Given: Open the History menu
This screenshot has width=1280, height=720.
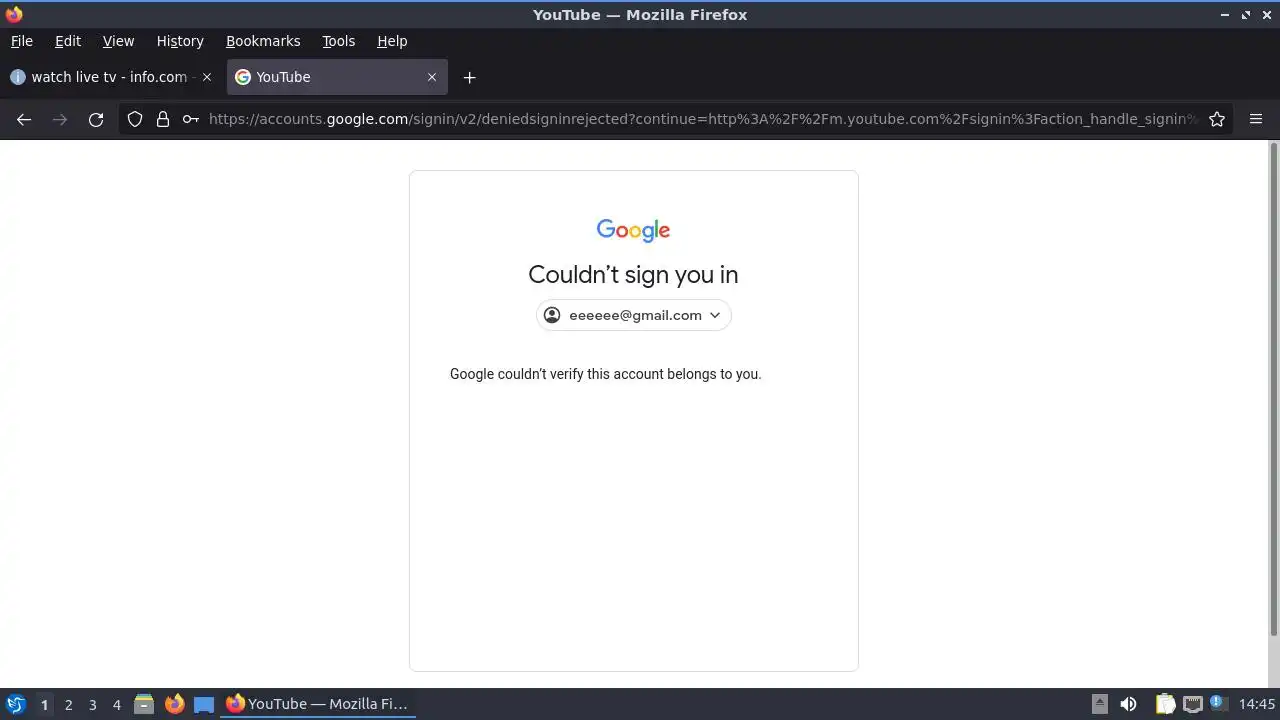Looking at the screenshot, I should 180,41.
